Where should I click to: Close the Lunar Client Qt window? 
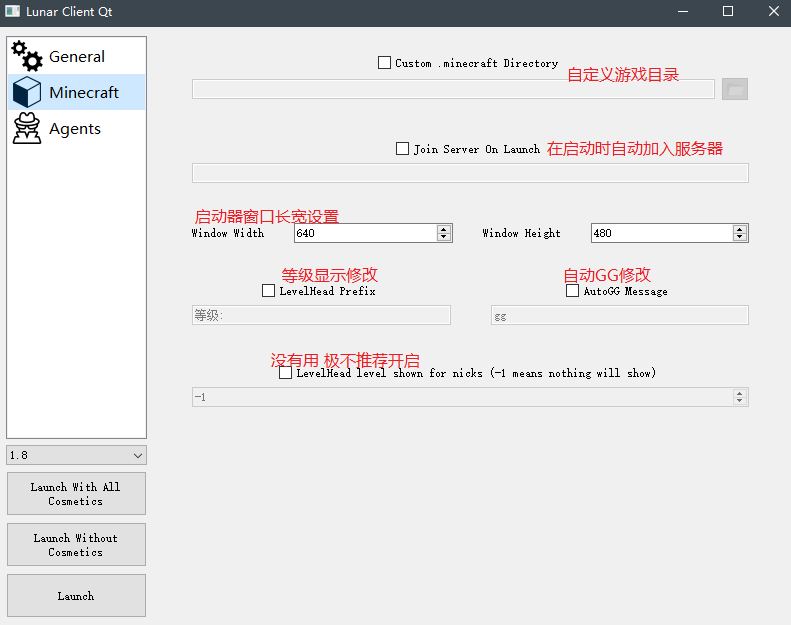(774, 11)
